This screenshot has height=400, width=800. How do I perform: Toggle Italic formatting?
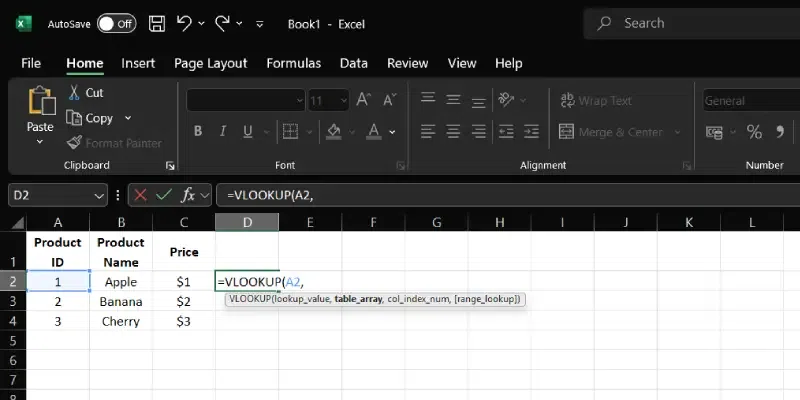pos(222,131)
